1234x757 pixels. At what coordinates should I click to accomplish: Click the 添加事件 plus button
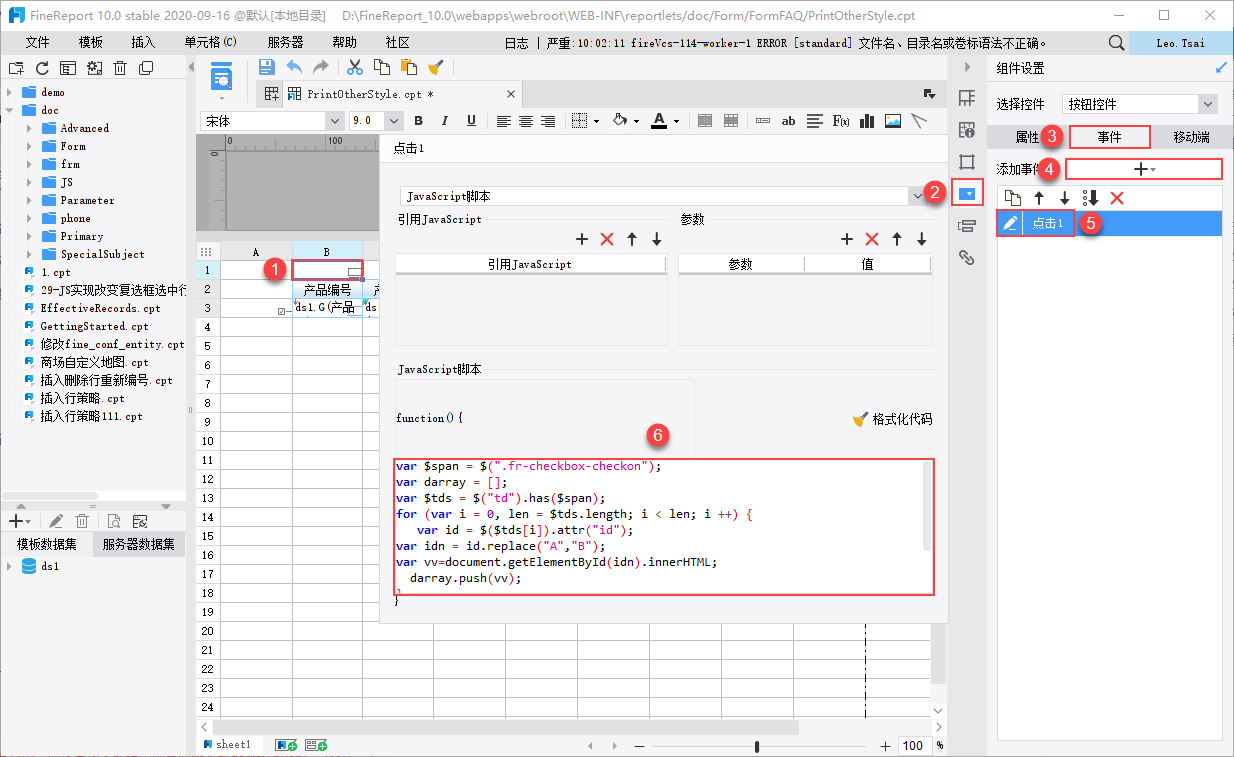1143,169
